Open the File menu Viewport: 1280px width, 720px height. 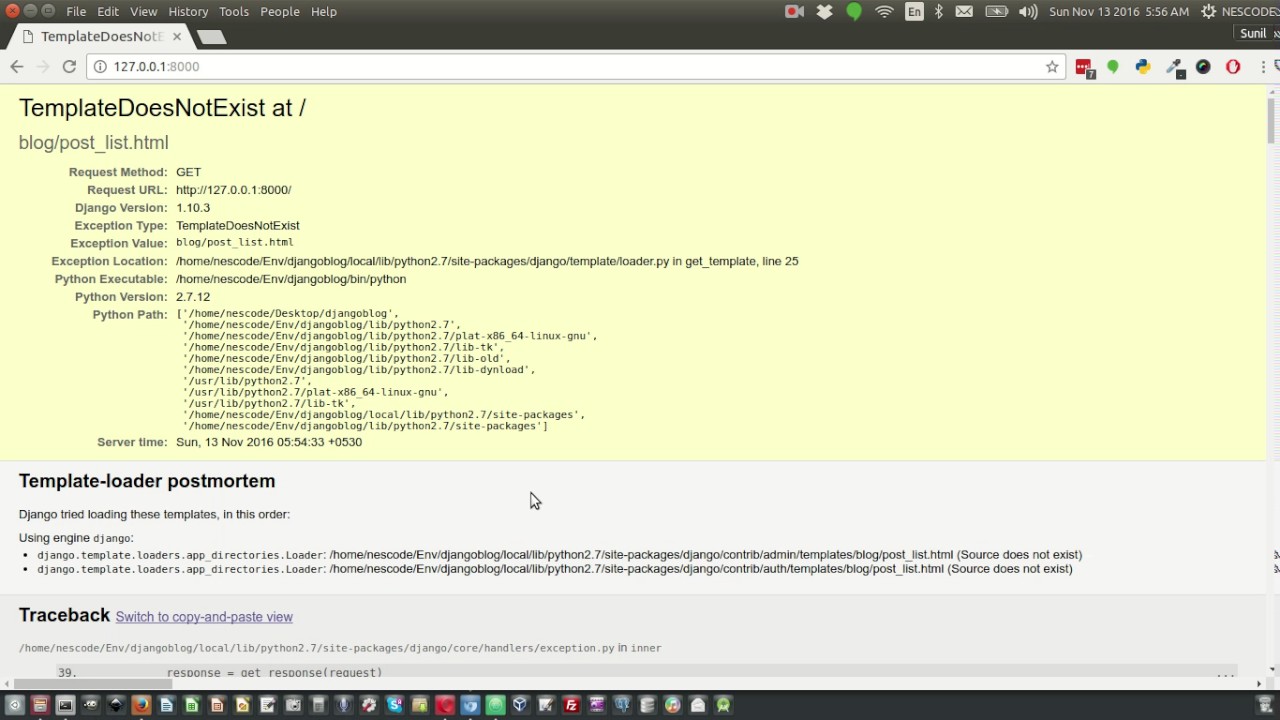tap(76, 11)
